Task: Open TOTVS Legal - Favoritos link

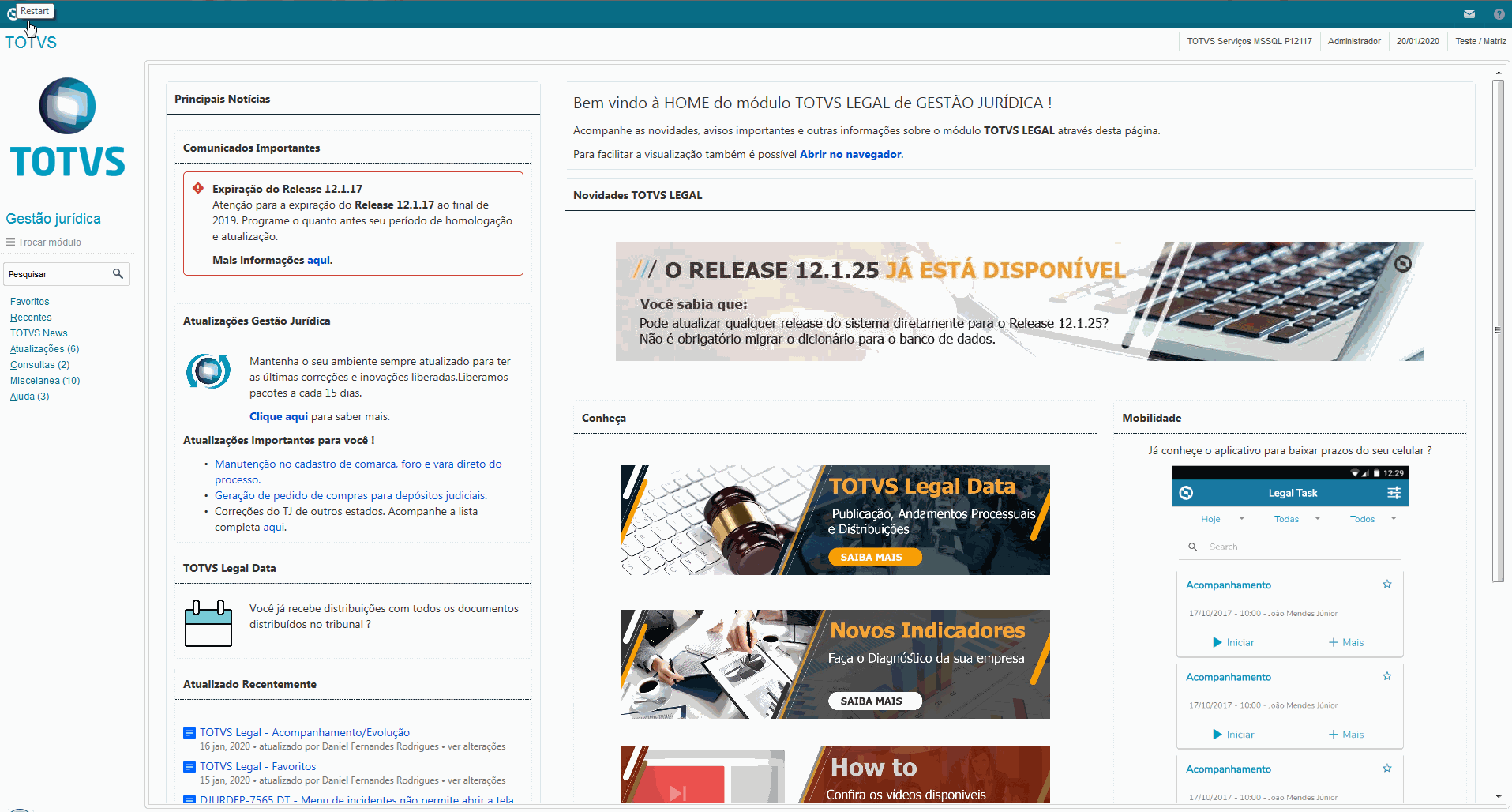Action: pos(257,767)
